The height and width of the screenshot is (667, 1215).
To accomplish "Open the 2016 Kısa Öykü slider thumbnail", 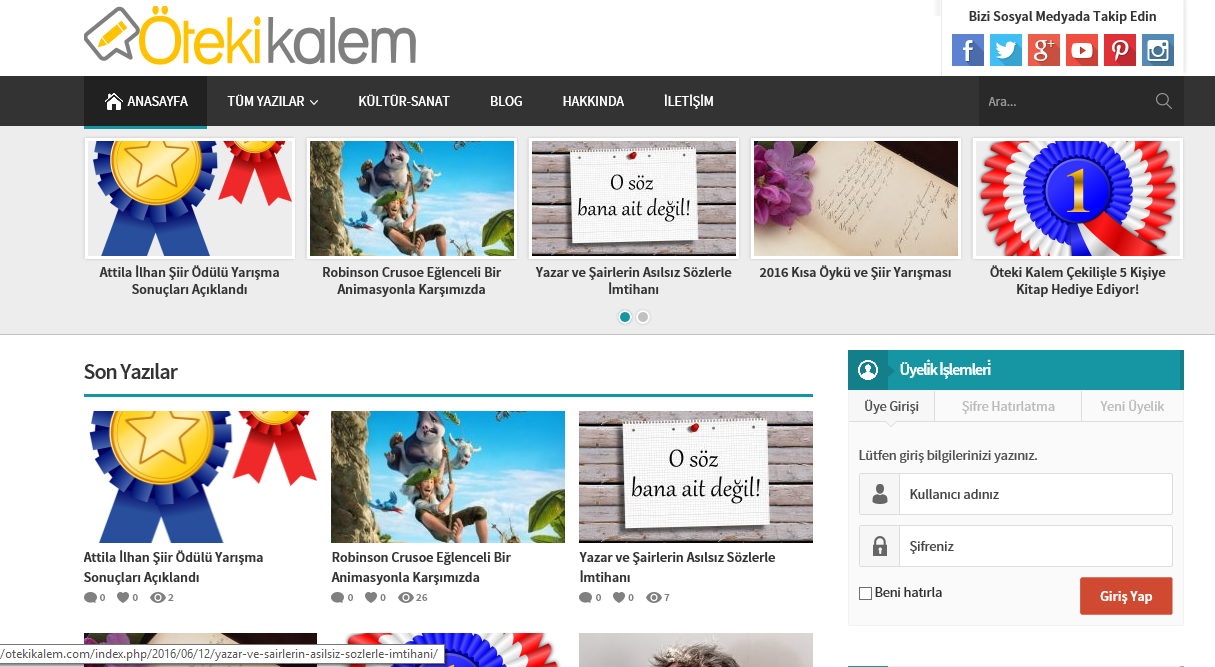I will tap(855, 198).
